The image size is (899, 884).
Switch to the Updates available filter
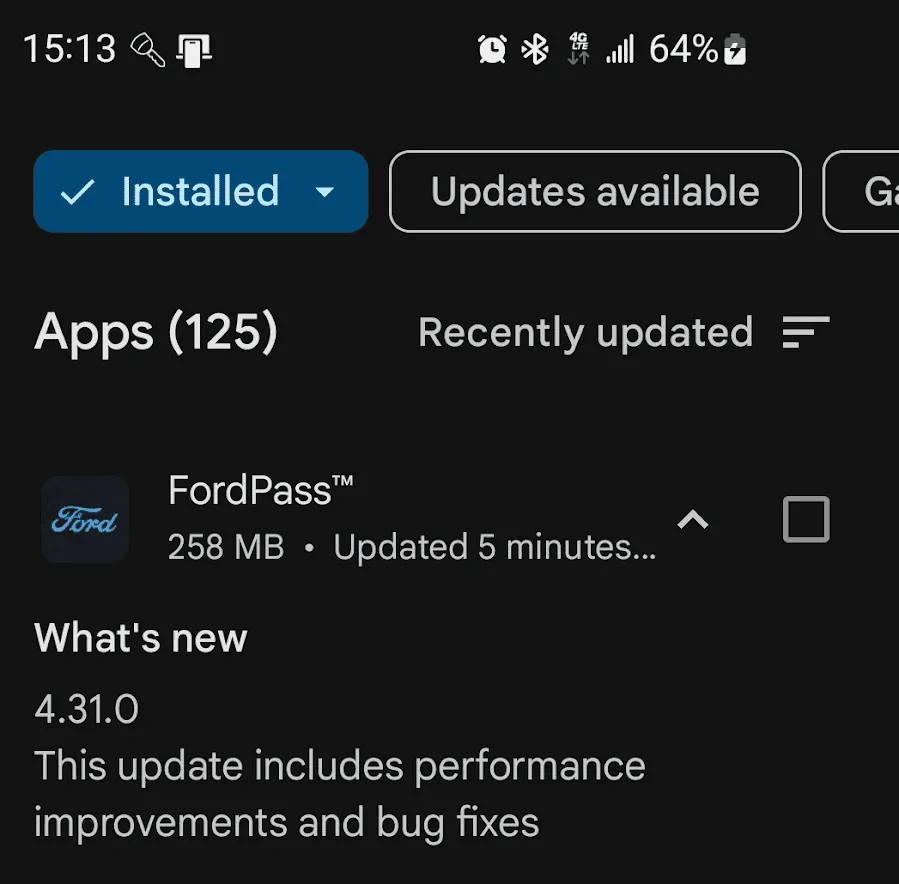594,191
